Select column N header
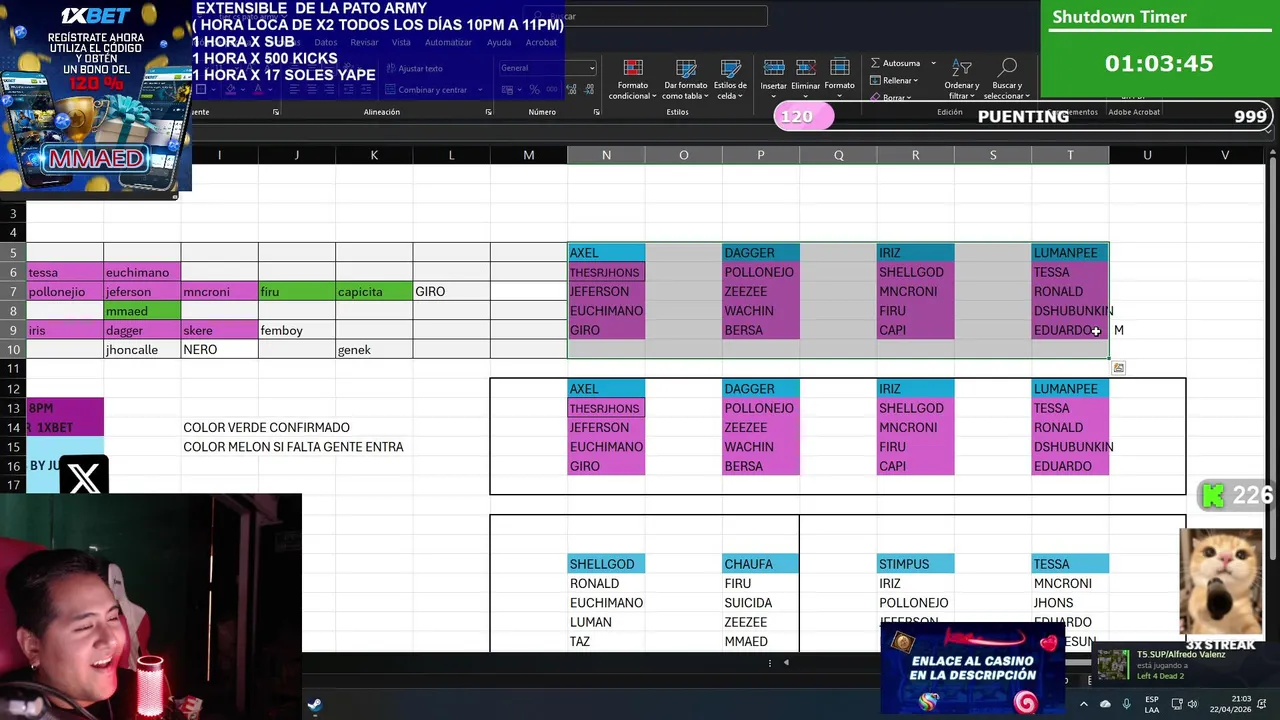This screenshot has height=720, width=1280. 606,155
